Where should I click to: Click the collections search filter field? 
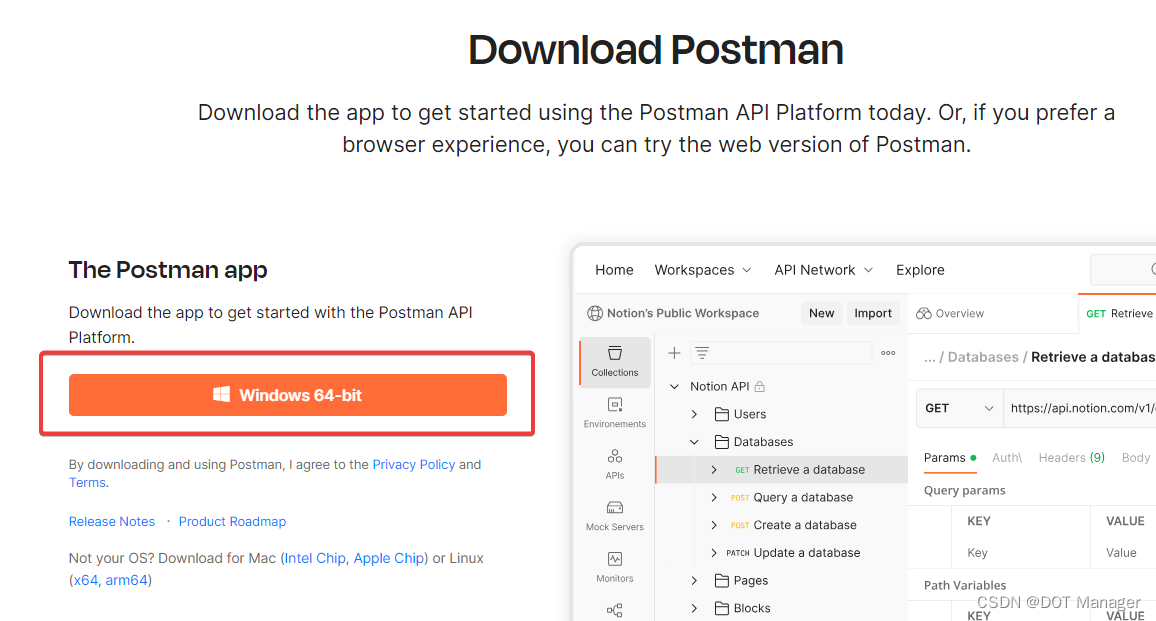coord(781,353)
